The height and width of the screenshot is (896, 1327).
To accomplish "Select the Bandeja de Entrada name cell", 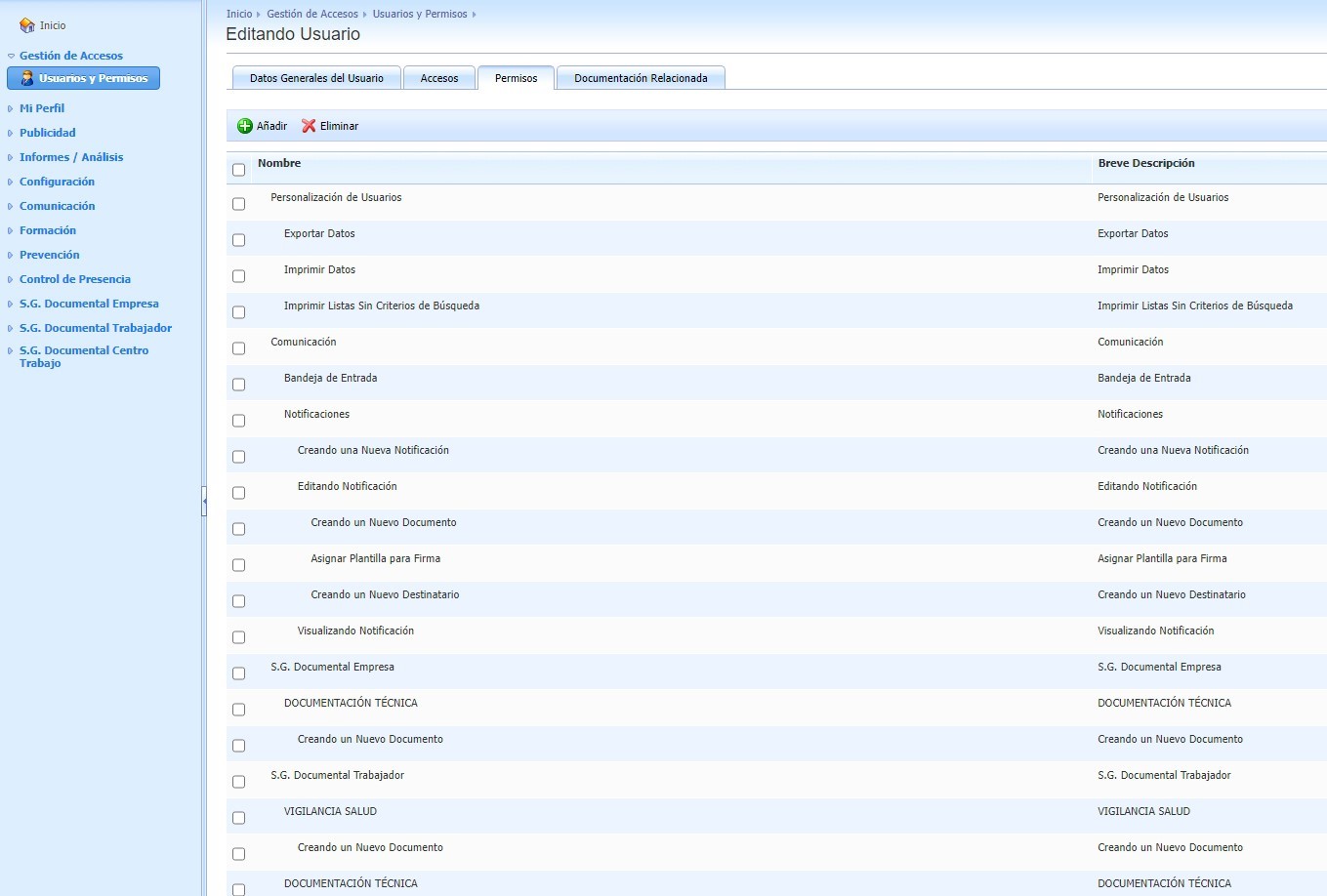I will pyautogui.click(x=330, y=378).
